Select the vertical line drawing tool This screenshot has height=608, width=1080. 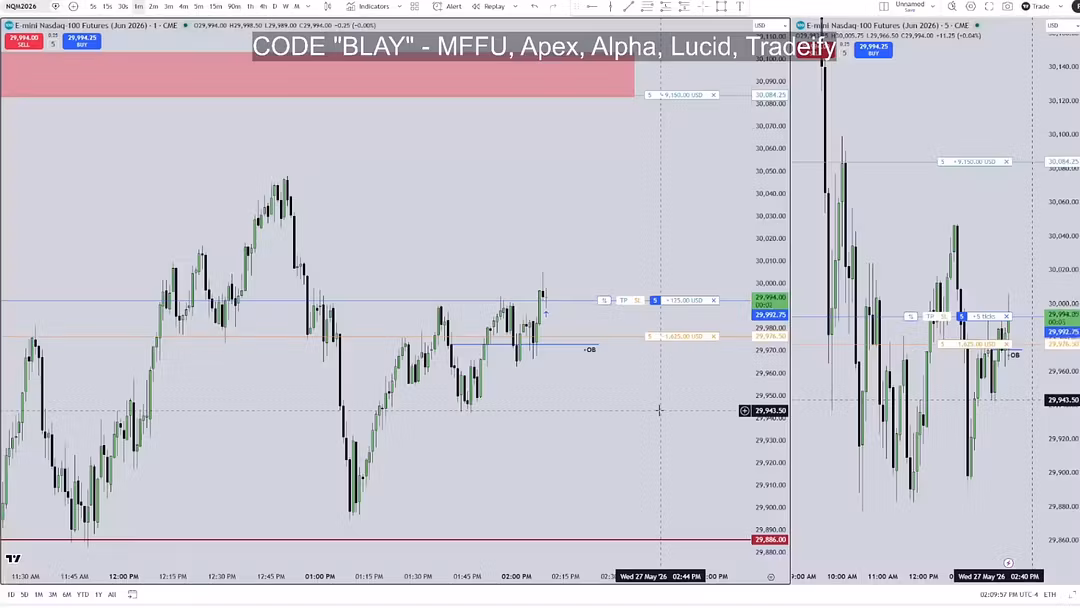pos(610,6)
